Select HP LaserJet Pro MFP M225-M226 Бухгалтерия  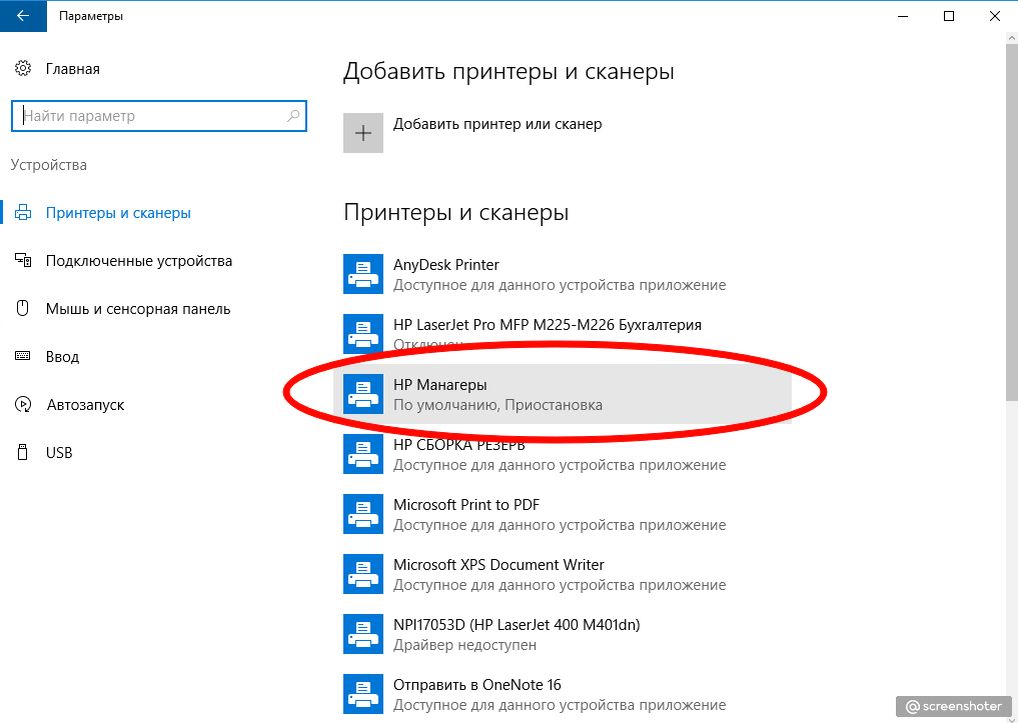tap(562, 334)
